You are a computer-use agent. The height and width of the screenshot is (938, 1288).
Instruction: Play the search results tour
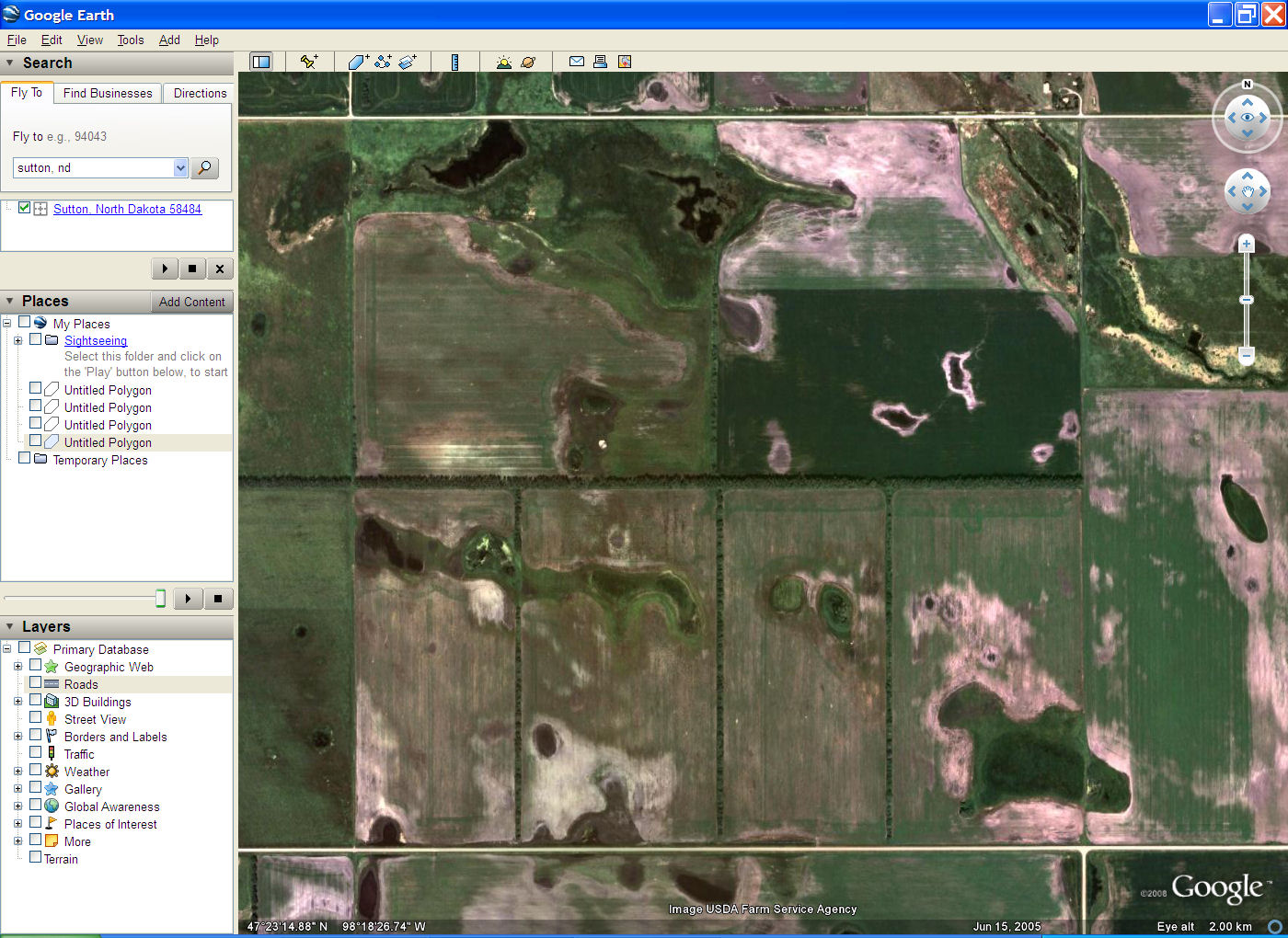point(165,269)
